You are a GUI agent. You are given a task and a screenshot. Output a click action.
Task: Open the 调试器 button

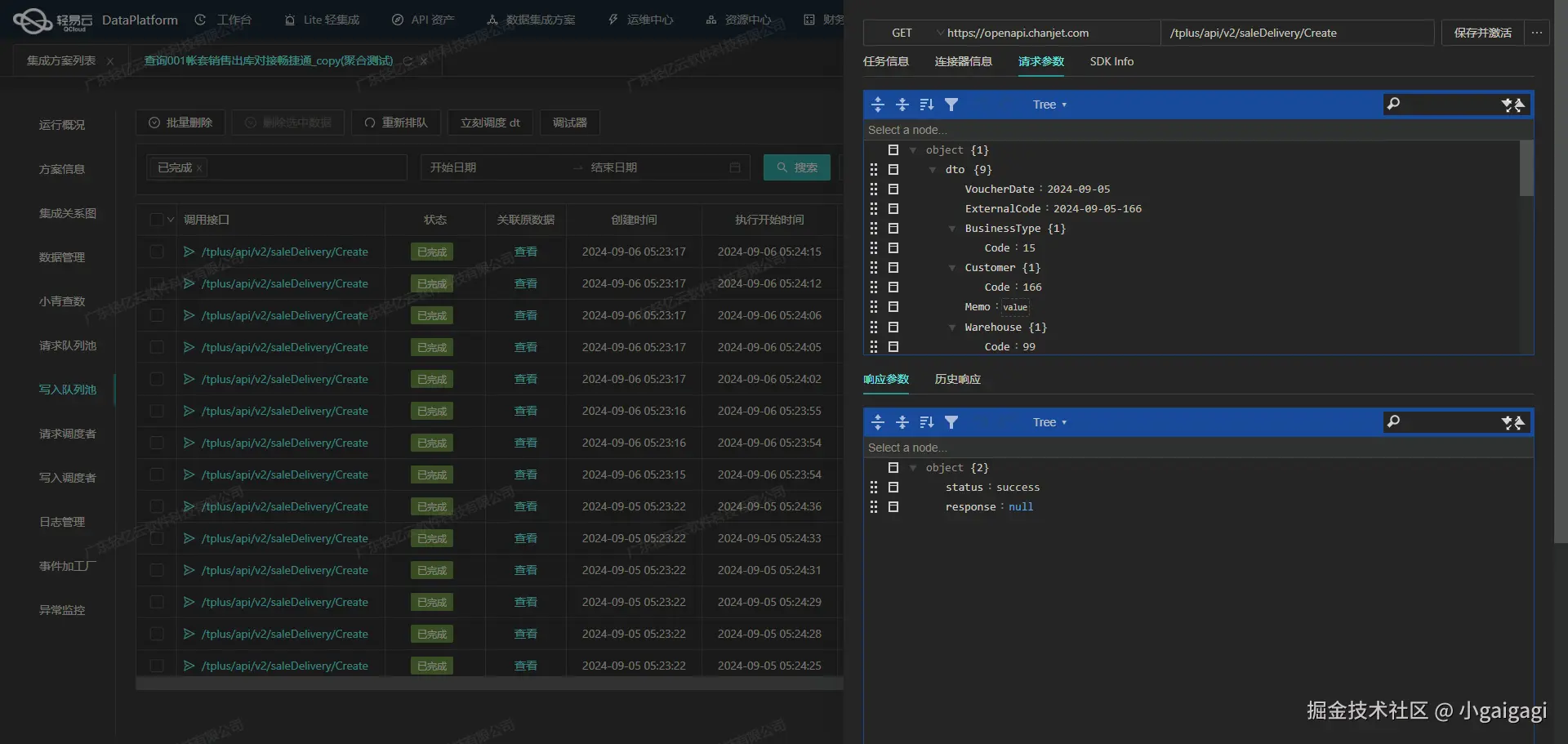click(x=570, y=123)
